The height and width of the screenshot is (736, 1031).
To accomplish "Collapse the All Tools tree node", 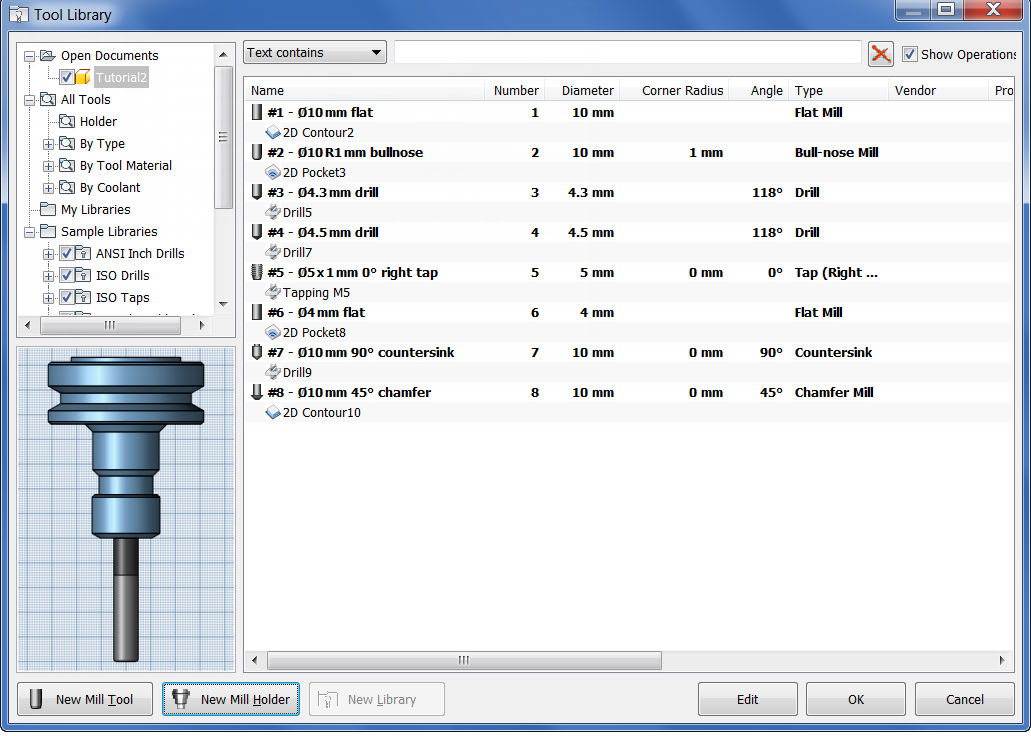I will point(29,100).
